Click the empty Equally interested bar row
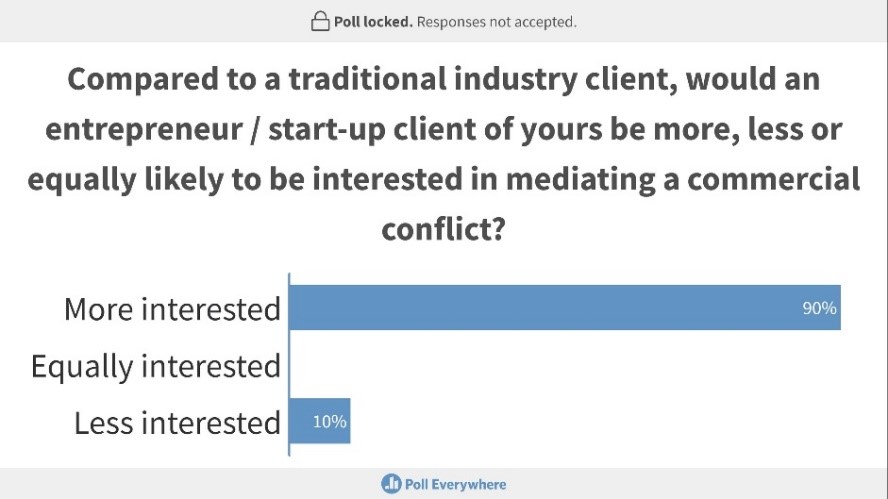 (565, 365)
